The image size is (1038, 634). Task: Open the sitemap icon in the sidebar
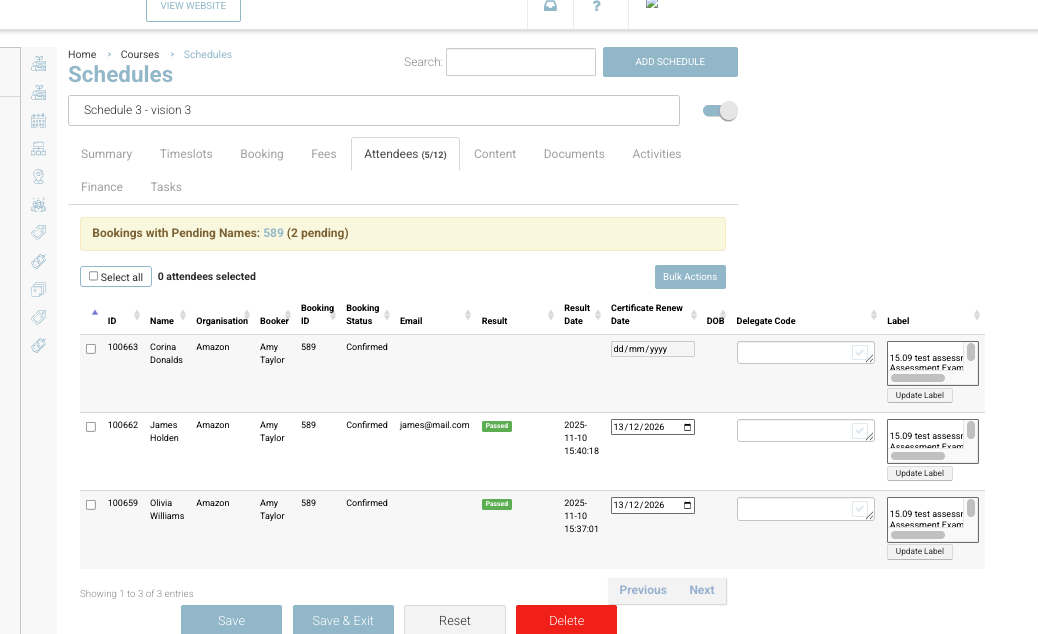(38, 148)
